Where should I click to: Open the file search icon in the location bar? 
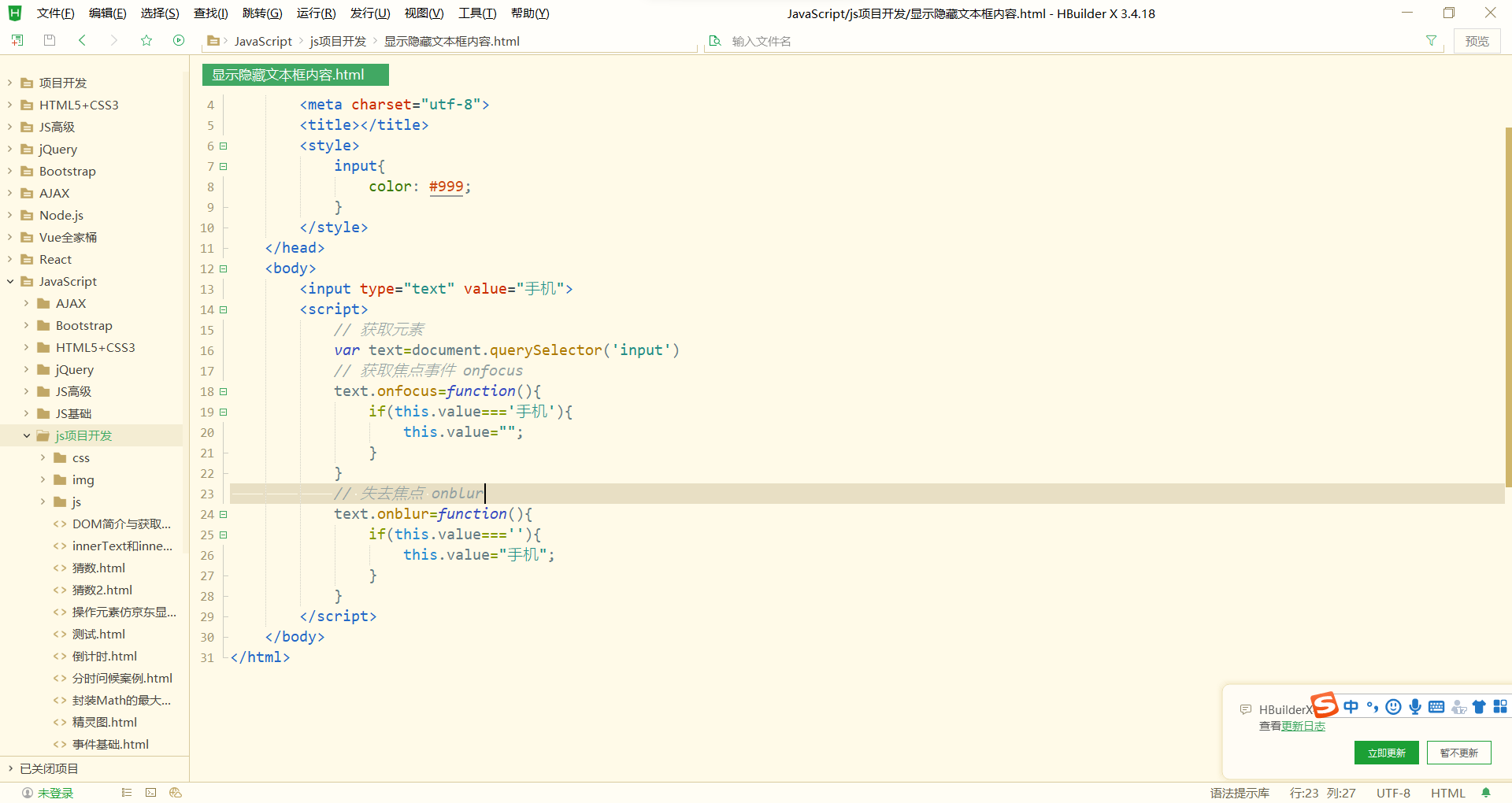(716, 40)
